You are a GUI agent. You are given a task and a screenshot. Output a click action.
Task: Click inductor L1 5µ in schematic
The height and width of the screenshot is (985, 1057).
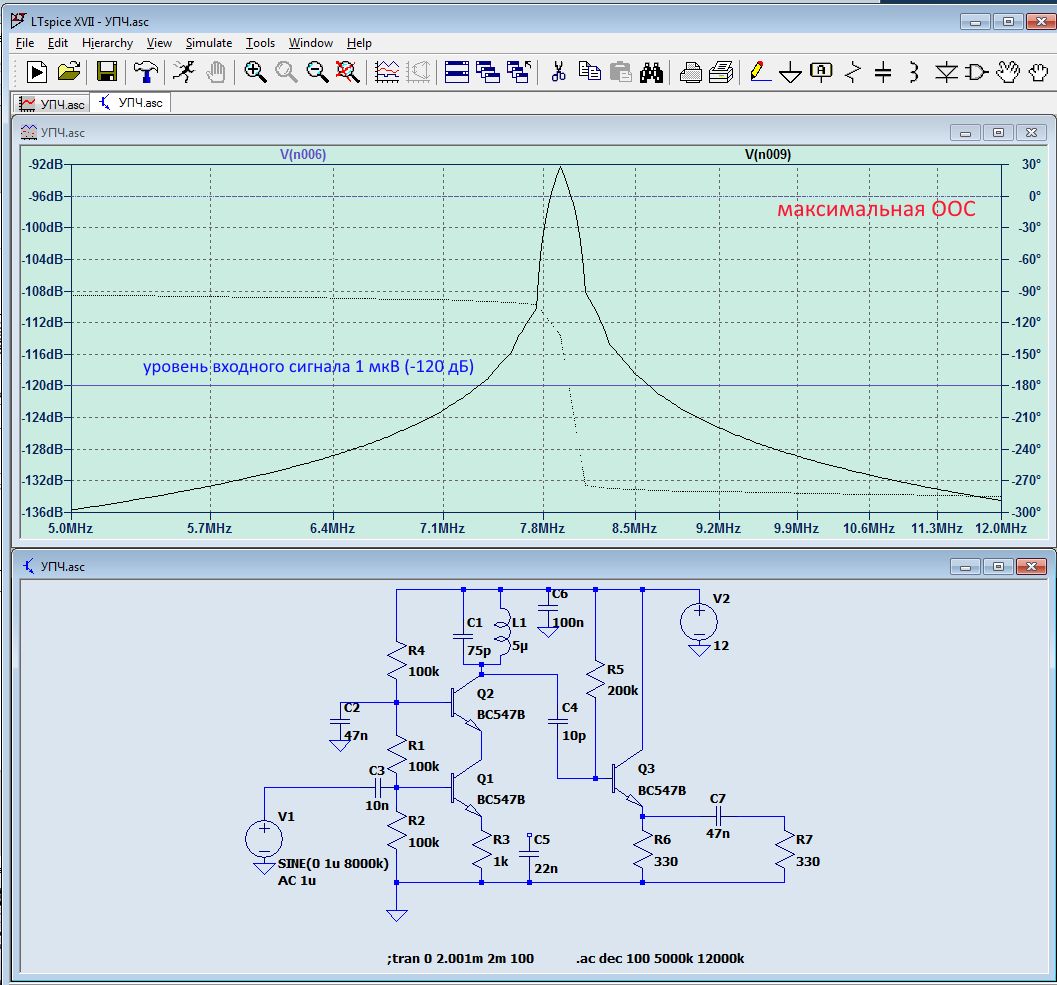pyautogui.click(x=502, y=632)
